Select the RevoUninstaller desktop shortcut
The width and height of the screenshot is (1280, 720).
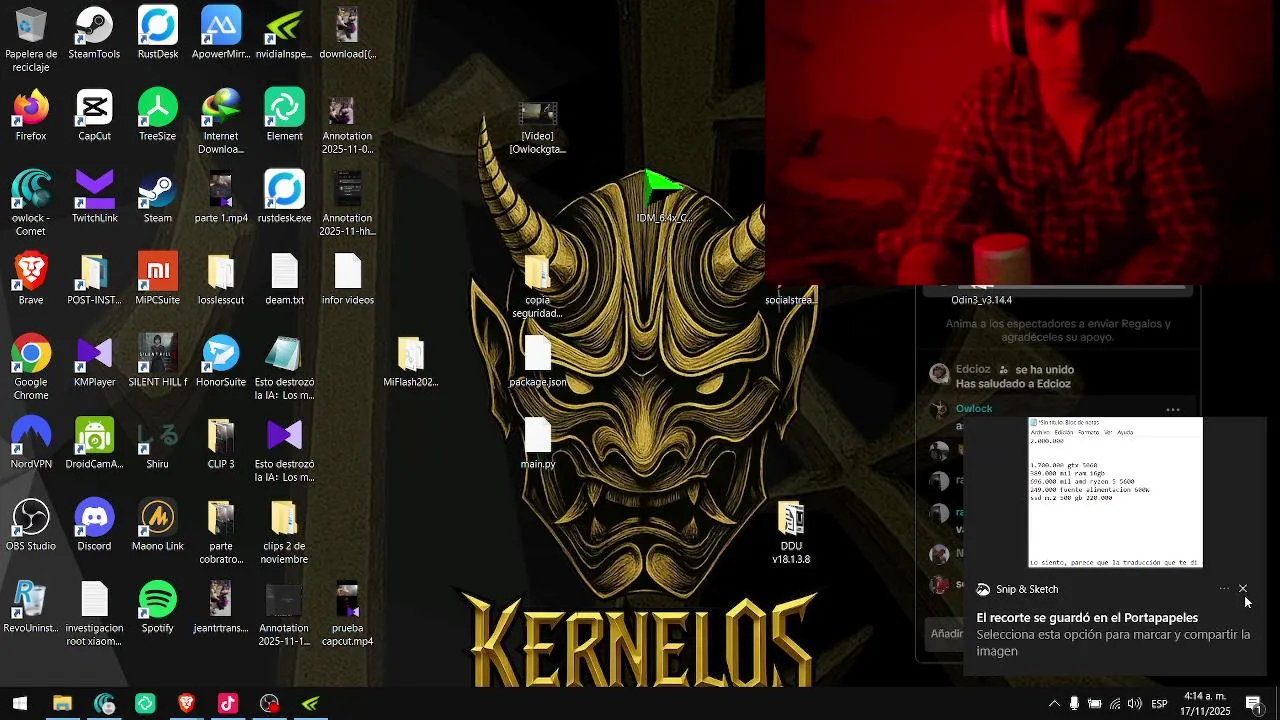pyautogui.click(x=31, y=607)
